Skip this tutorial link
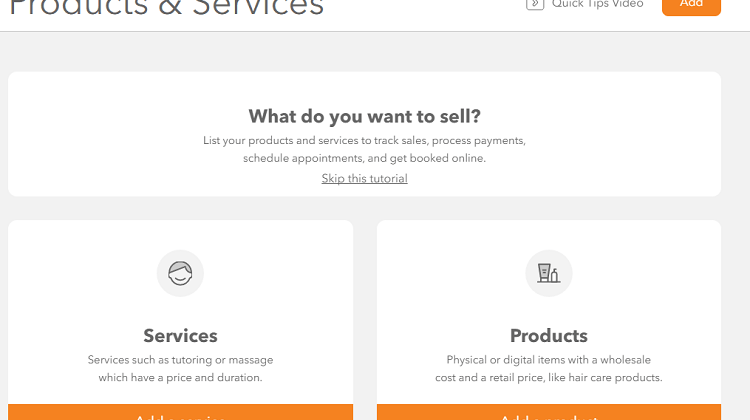Image resolution: width=750 pixels, height=420 pixels. click(364, 178)
